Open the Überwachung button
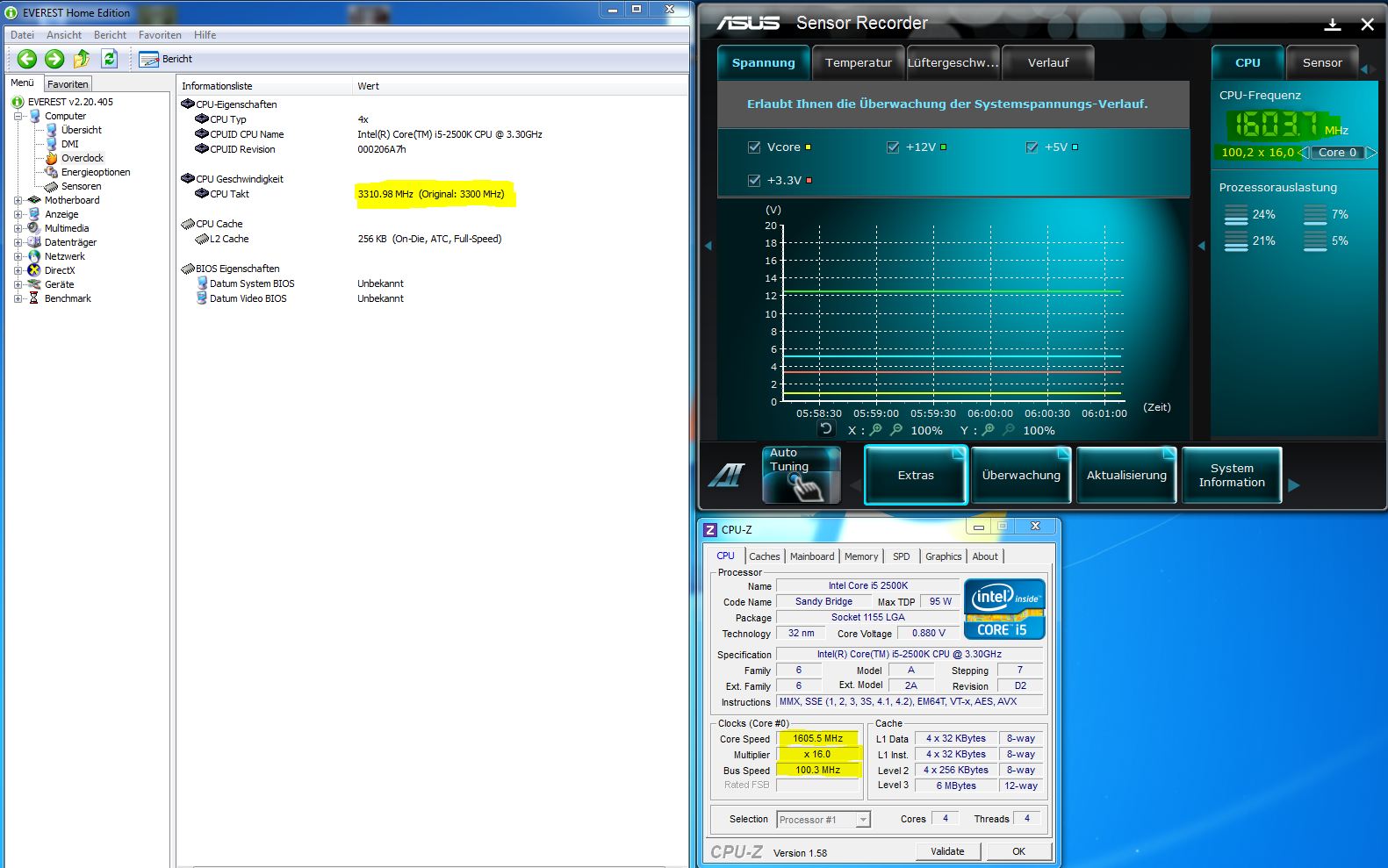The height and width of the screenshot is (868, 1388). click(x=1021, y=475)
